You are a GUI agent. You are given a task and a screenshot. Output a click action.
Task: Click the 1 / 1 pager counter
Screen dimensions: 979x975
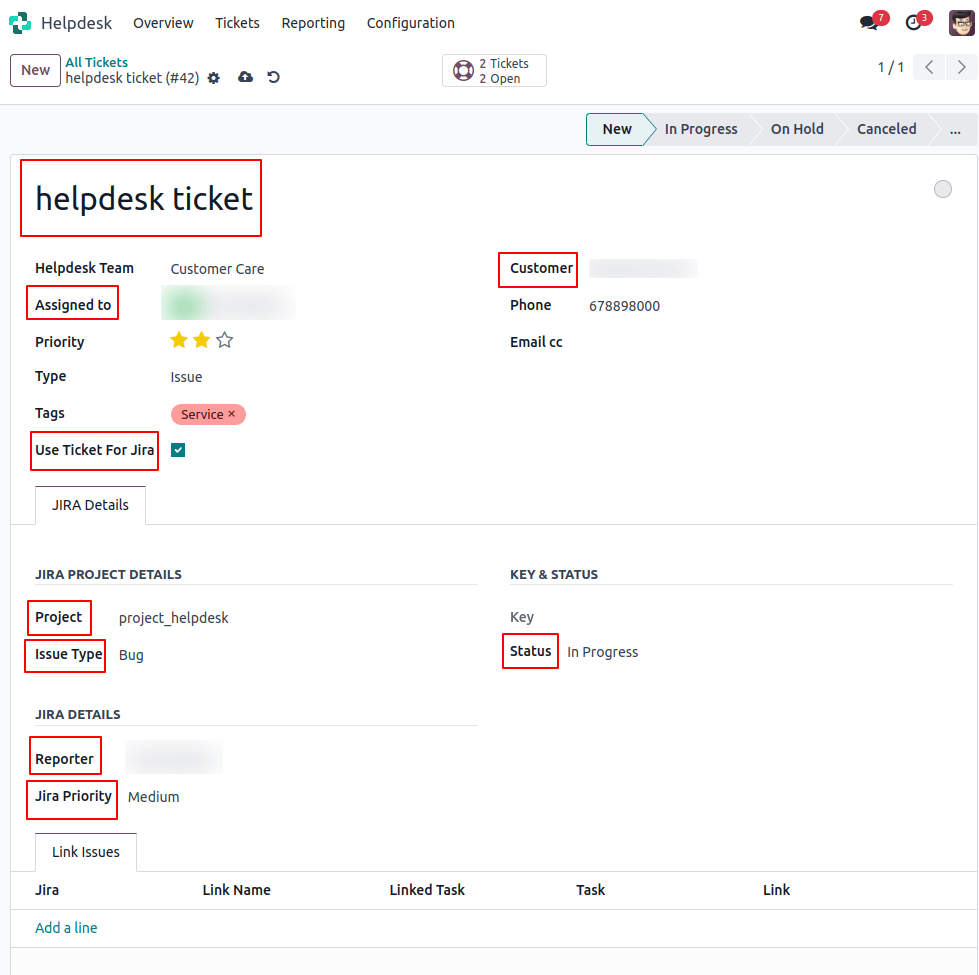click(890, 67)
